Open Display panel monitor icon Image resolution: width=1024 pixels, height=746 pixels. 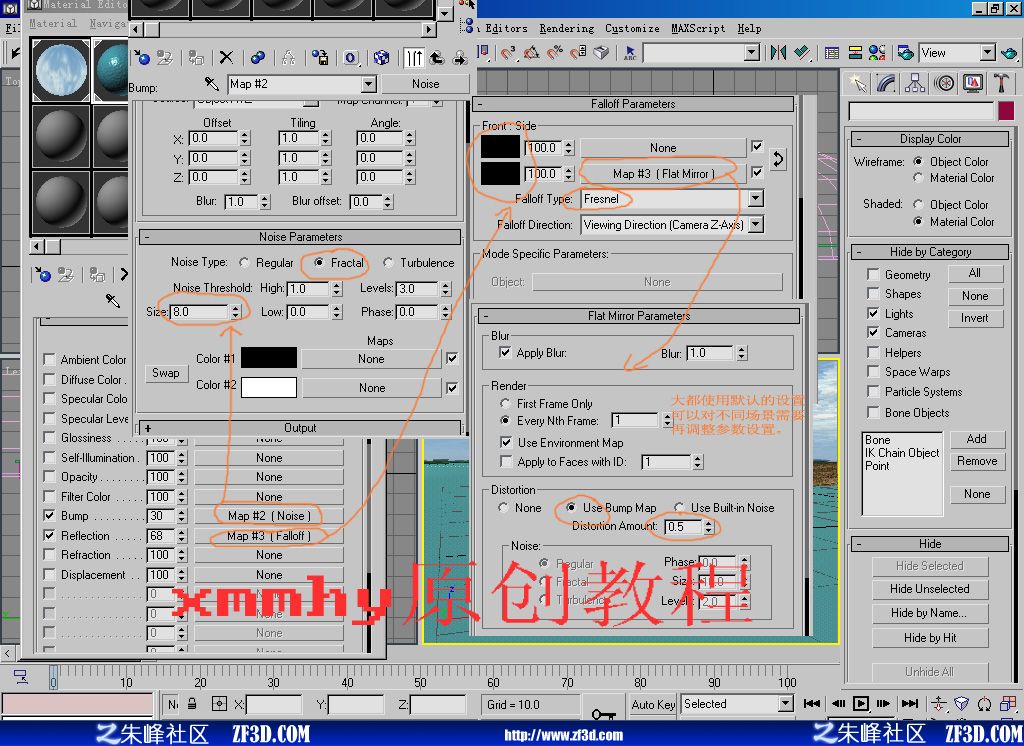pyautogui.click(x=972, y=83)
